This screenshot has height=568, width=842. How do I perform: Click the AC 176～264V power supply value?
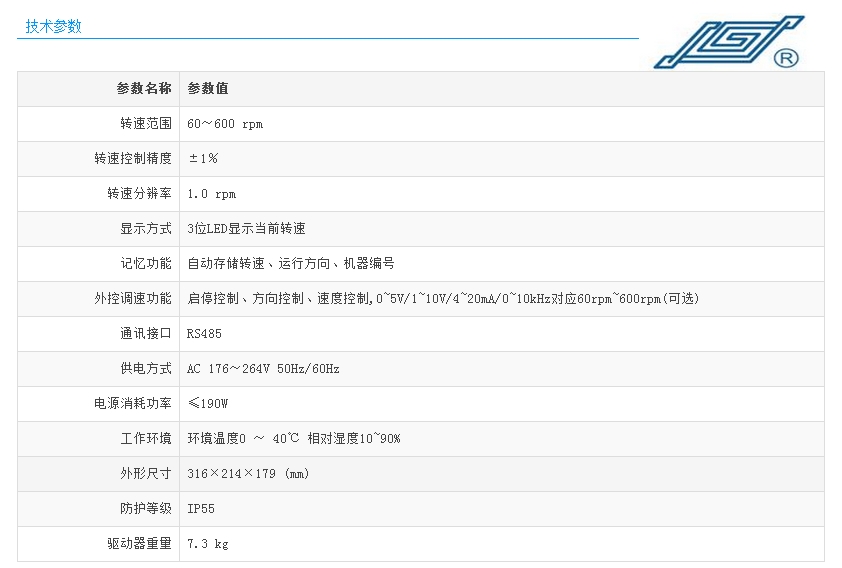click(x=264, y=369)
